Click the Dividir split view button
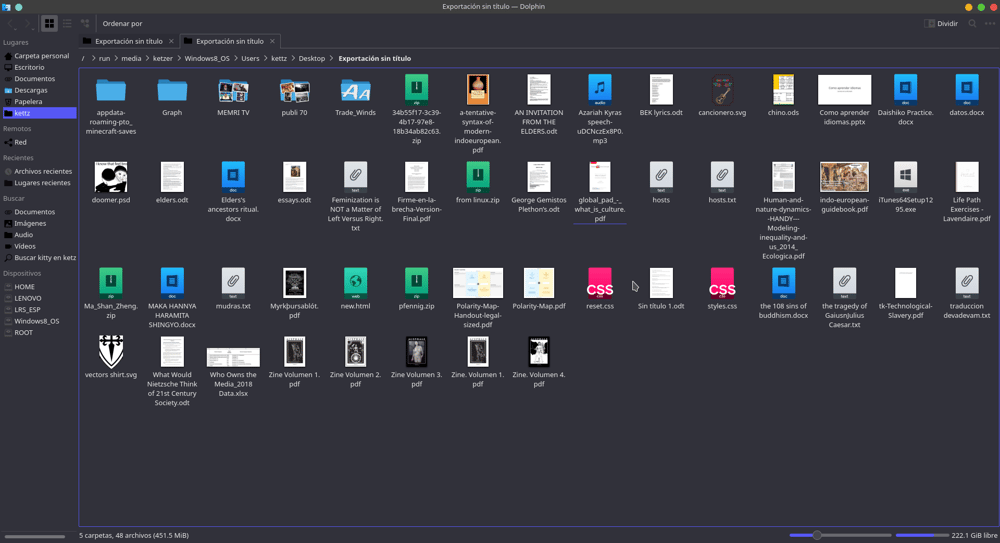Viewport: 1000px width, 543px height. [x=941, y=24]
